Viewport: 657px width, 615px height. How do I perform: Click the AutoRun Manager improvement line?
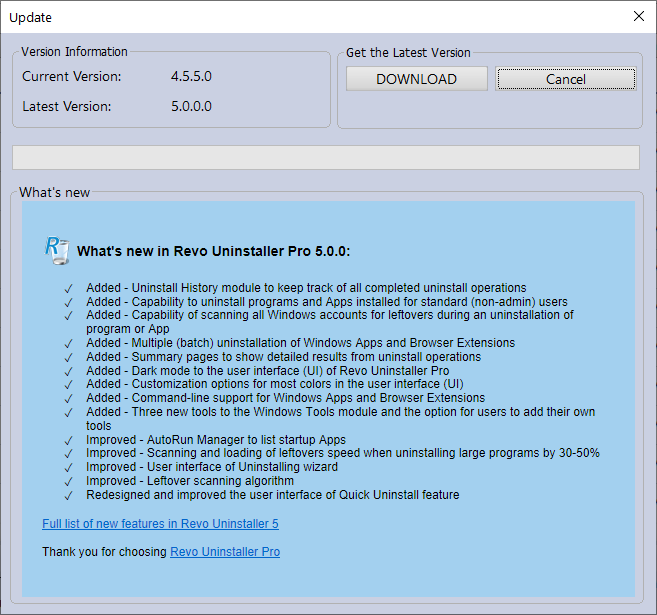[216, 439]
